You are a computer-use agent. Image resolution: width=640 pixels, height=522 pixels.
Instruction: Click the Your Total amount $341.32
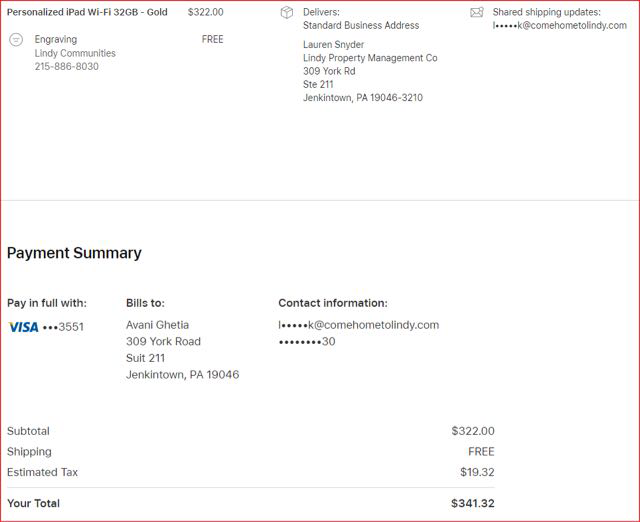[x=472, y=504]
